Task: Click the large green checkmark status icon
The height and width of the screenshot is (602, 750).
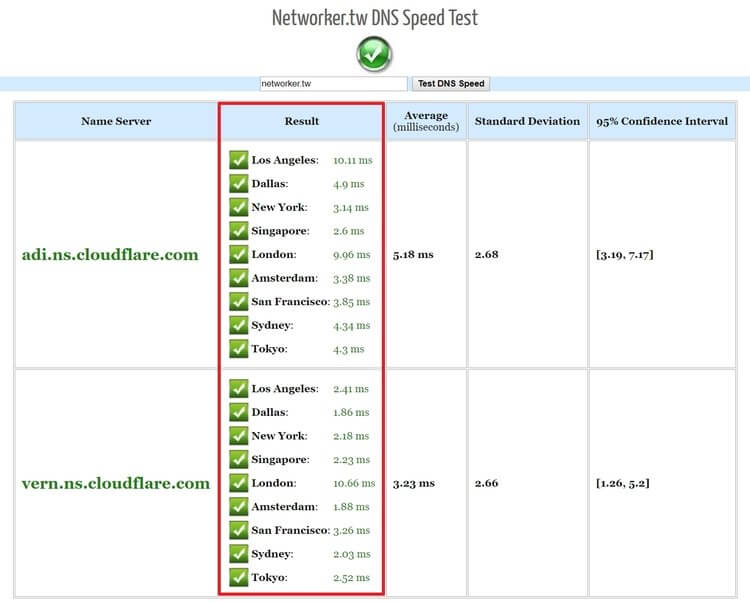Action: (x=375, y=55)
